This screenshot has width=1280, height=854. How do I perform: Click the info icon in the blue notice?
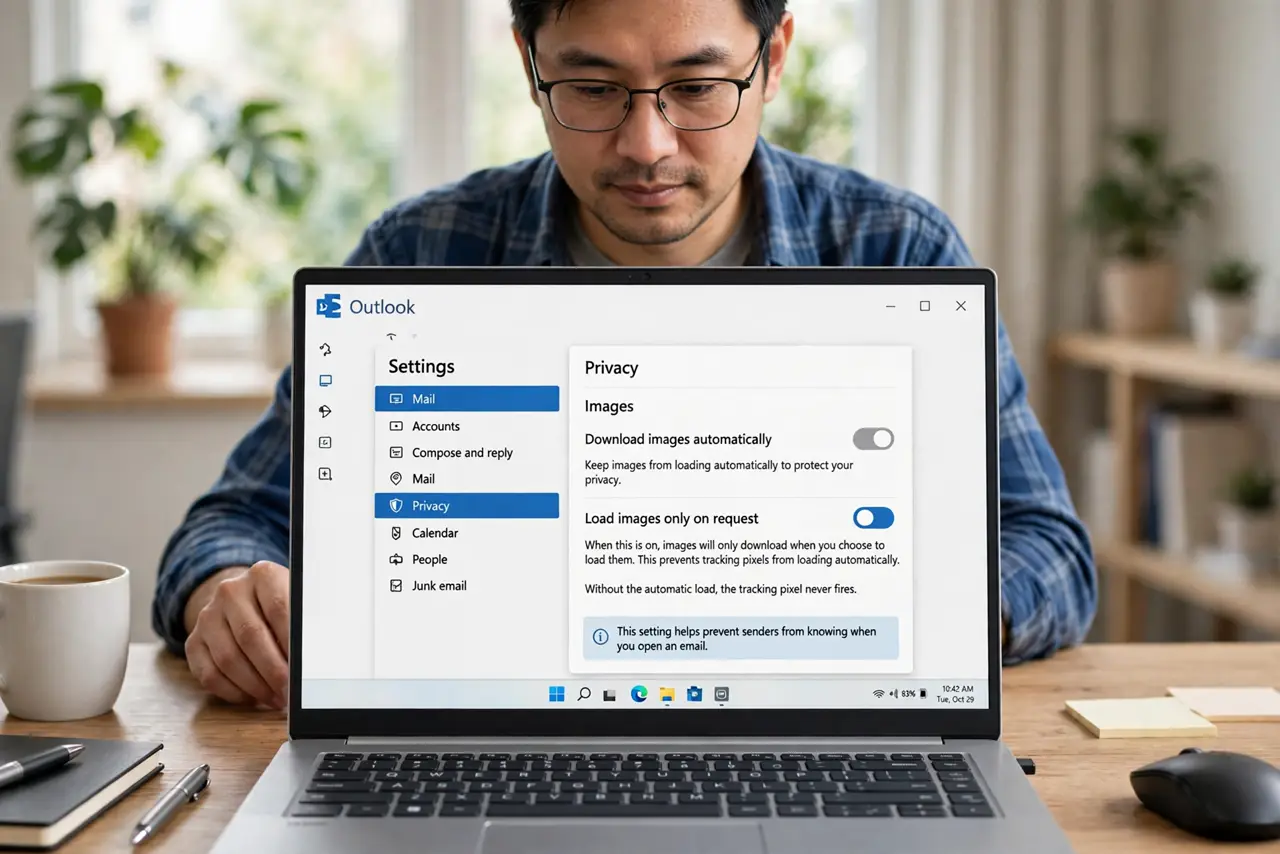pos(600,637)
